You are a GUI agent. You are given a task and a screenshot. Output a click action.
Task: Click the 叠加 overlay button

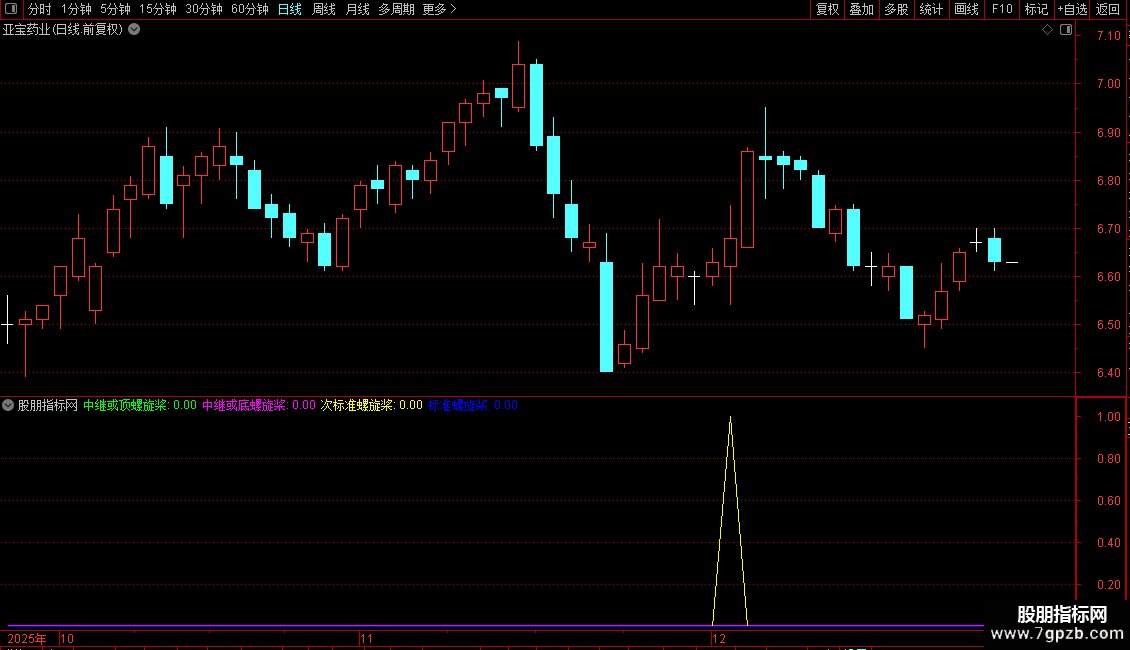tap(862, 9)
